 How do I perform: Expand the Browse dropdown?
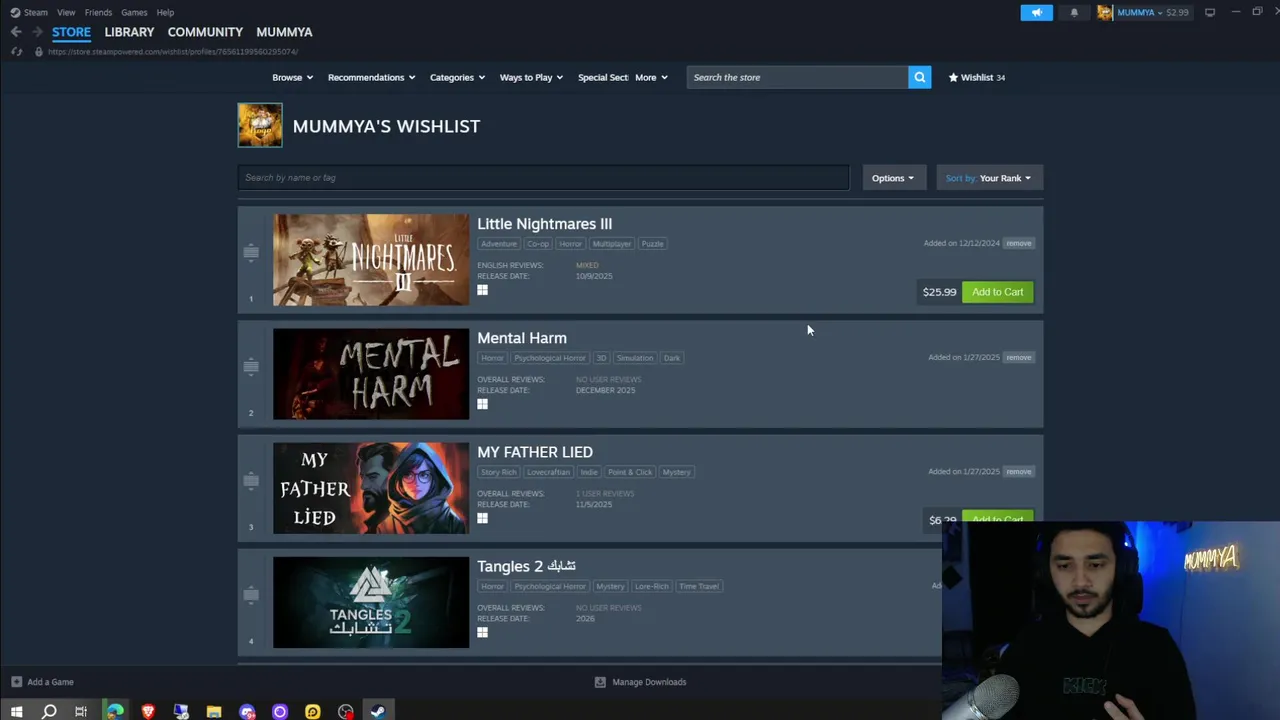click(x=292, y=77)
